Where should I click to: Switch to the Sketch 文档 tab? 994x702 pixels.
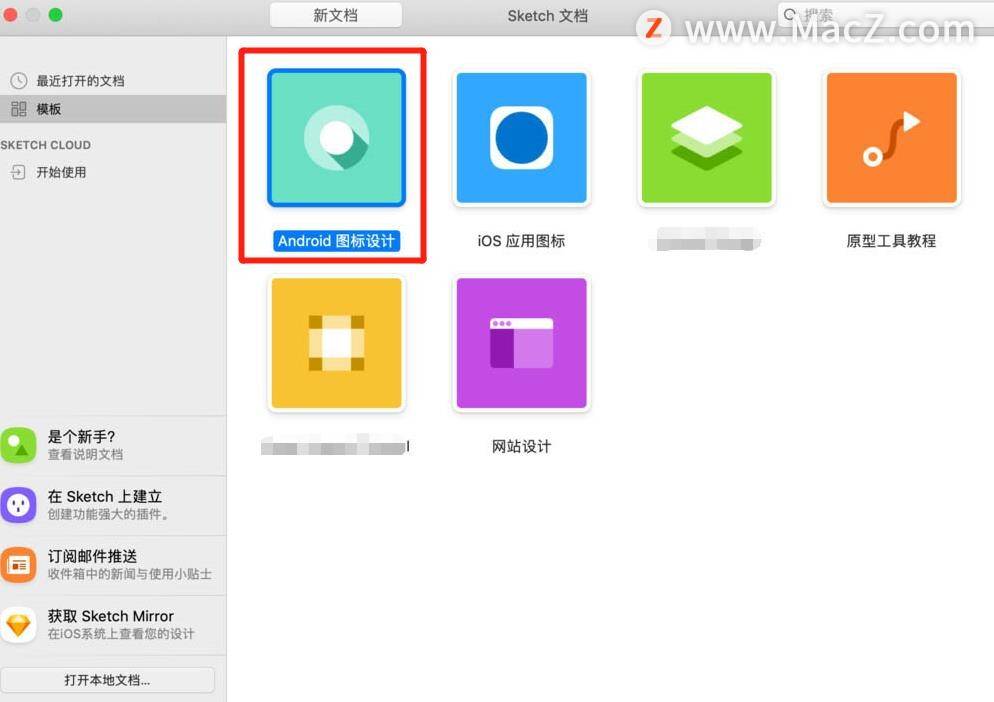point(548,16)
